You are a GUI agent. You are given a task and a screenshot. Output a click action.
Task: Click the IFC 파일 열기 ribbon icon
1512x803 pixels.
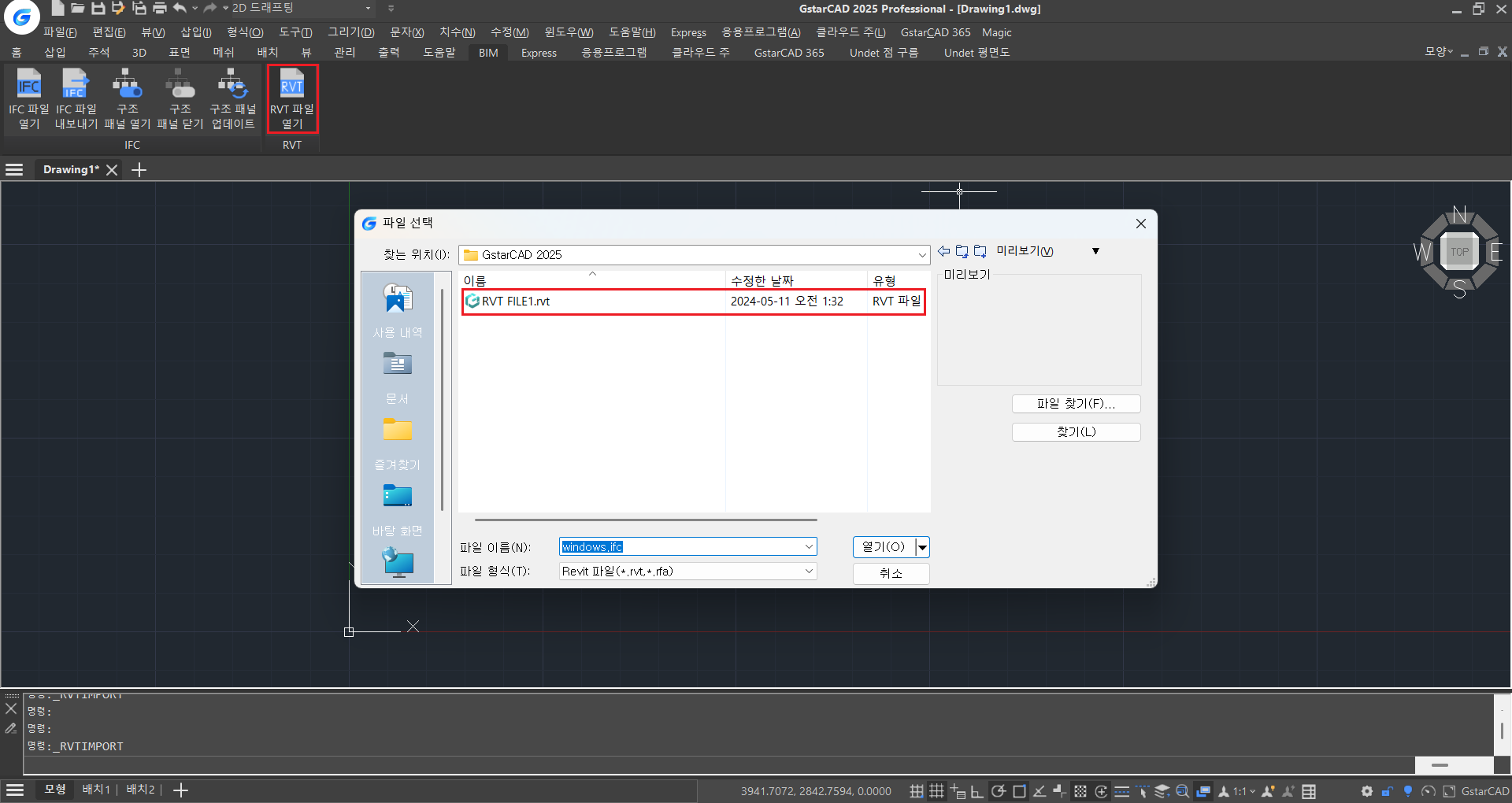[29, 99]
